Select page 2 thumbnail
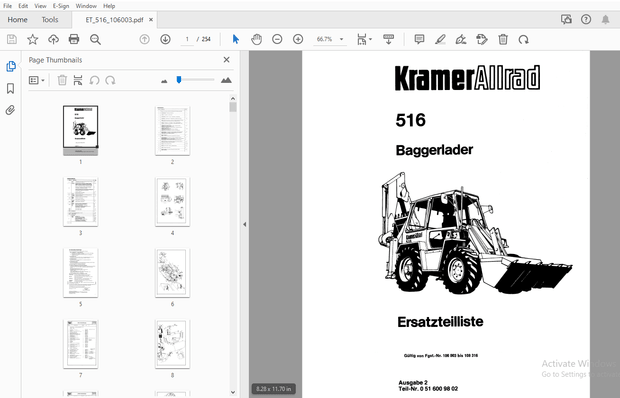The width and height of the screenshot is (620, 398). [172, 130]
